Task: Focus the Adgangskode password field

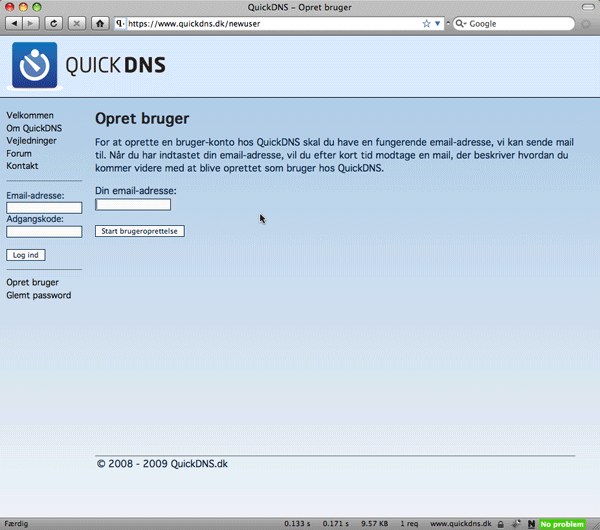Action: click(x=44, y=232)
